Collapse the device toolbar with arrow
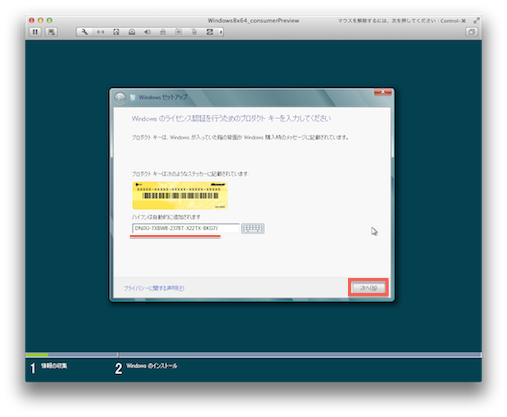The image size is (507, 417). 221,32
